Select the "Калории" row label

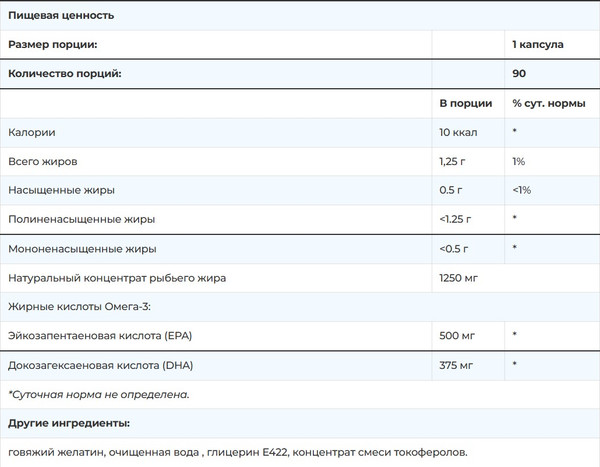click(x=31, y=132)
